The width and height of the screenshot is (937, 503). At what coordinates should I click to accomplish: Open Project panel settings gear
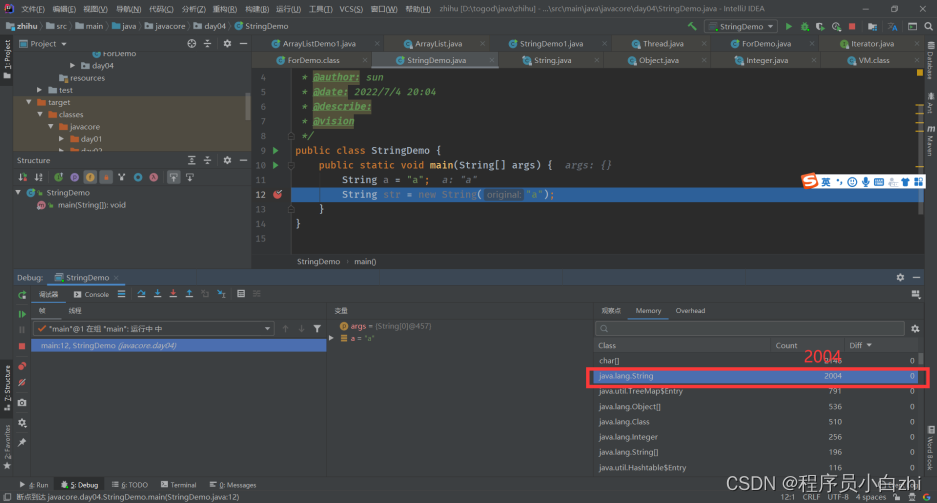point(227,44)
